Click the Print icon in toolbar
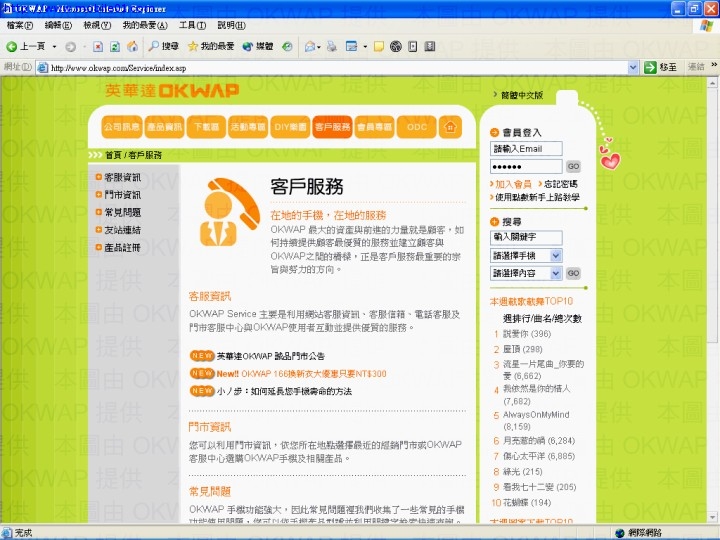The width and height of the screenshot is (720, 540). pos(332,46)
